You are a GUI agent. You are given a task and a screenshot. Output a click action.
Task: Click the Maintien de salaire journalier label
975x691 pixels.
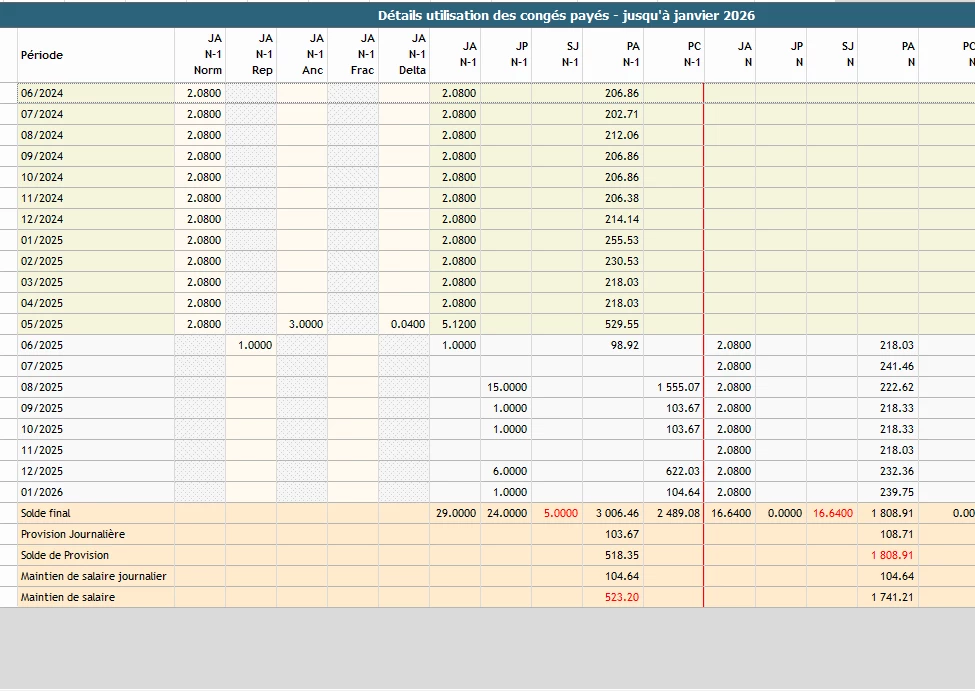click(x=93, y=576)
